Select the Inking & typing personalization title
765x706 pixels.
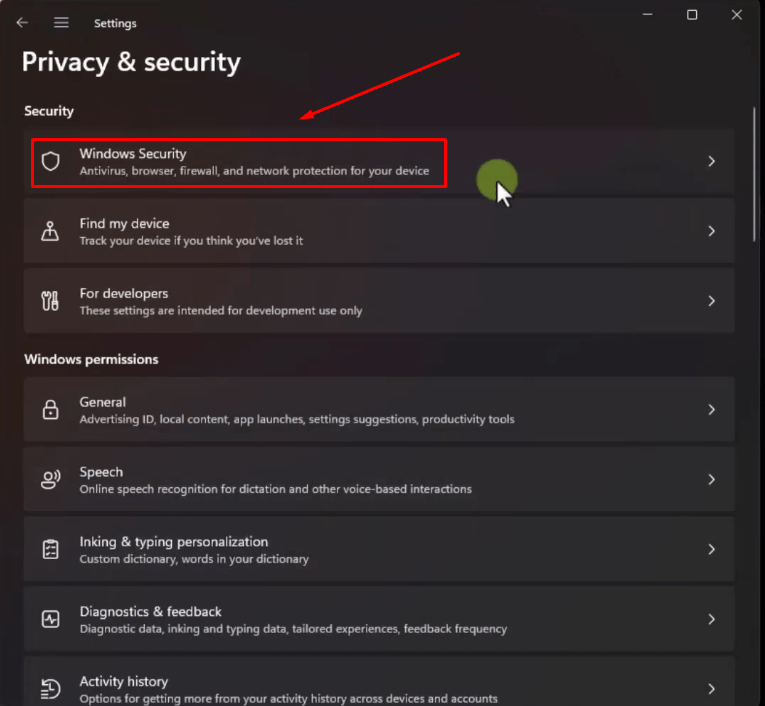(x=174, y=542)
